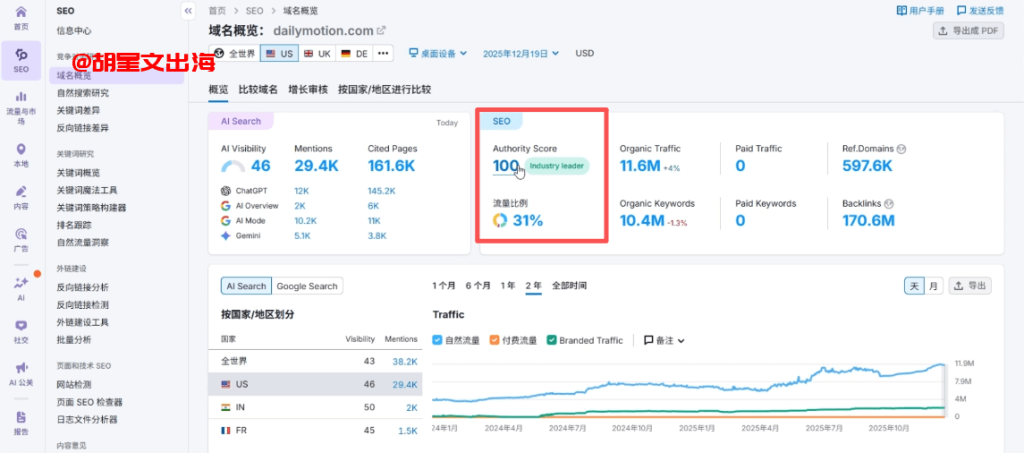The width and height of the screenshot is (1024, 453).
Task: Select the AI Search chart tab
Action: (246, 286)
